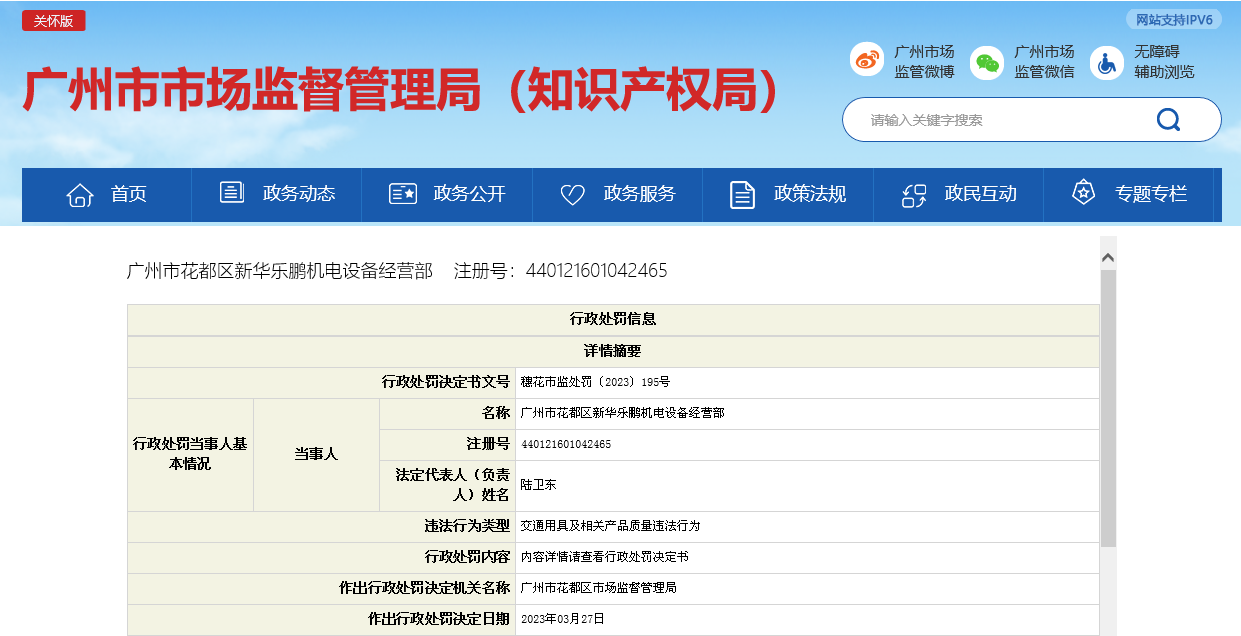Viewport: 1241px width, 636px height.
Task: Click the 行政处罚决定书文号 label
Action: click(446, 382)
